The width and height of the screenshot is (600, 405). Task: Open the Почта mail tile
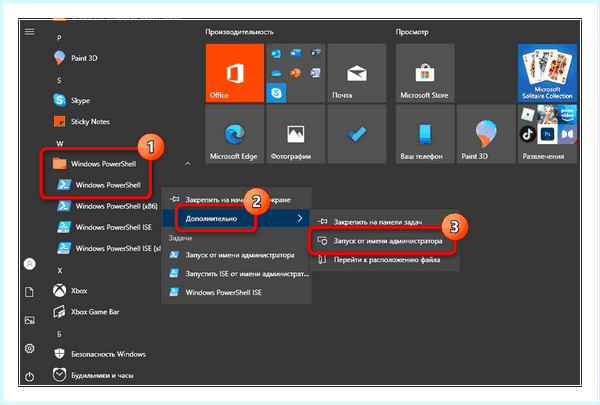(x=357, y=73)
